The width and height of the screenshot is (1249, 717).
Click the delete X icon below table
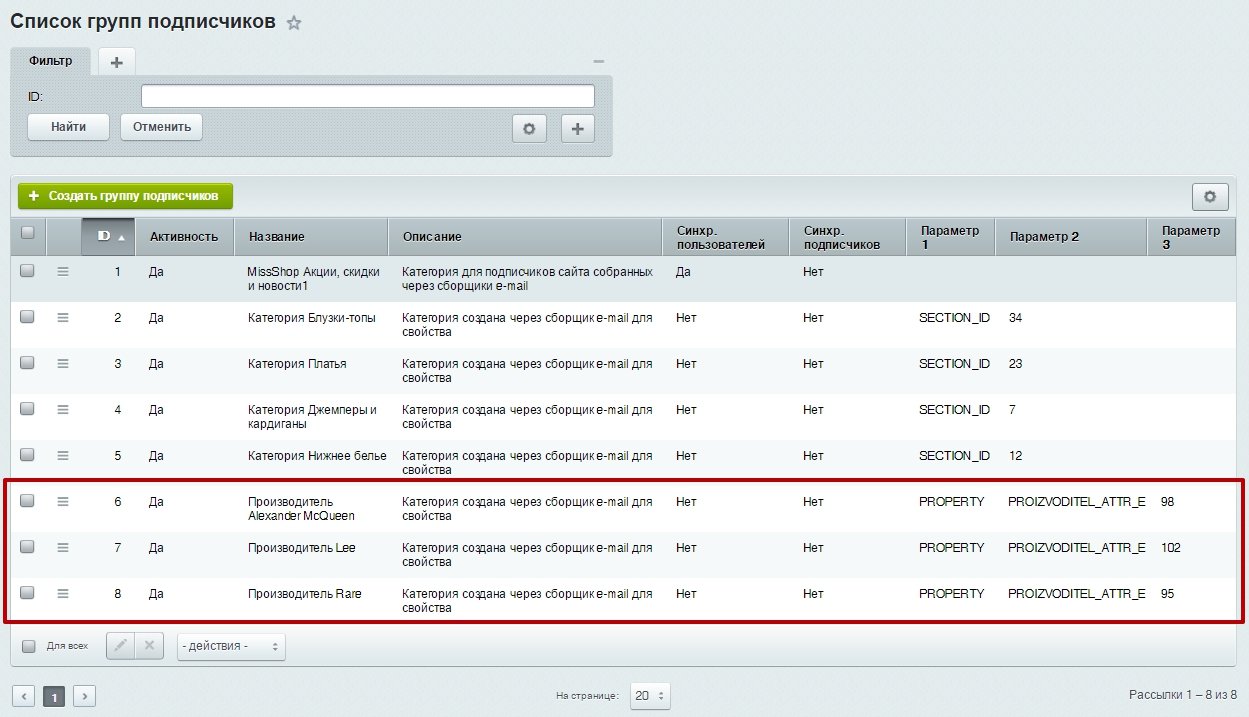click(x=148, y=646)
